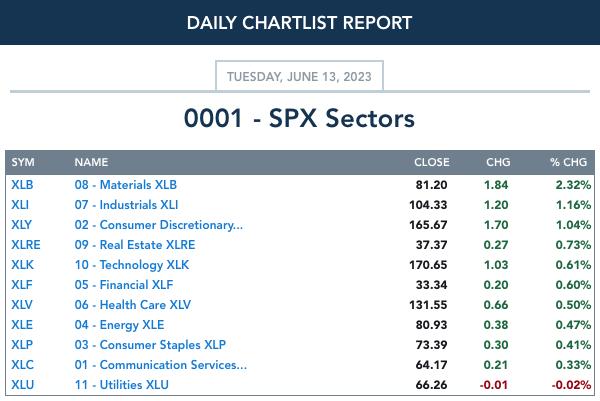Open 04 - Energy XLE chart
The width and height of the screenshot is (600, 401).
[119, 324]
